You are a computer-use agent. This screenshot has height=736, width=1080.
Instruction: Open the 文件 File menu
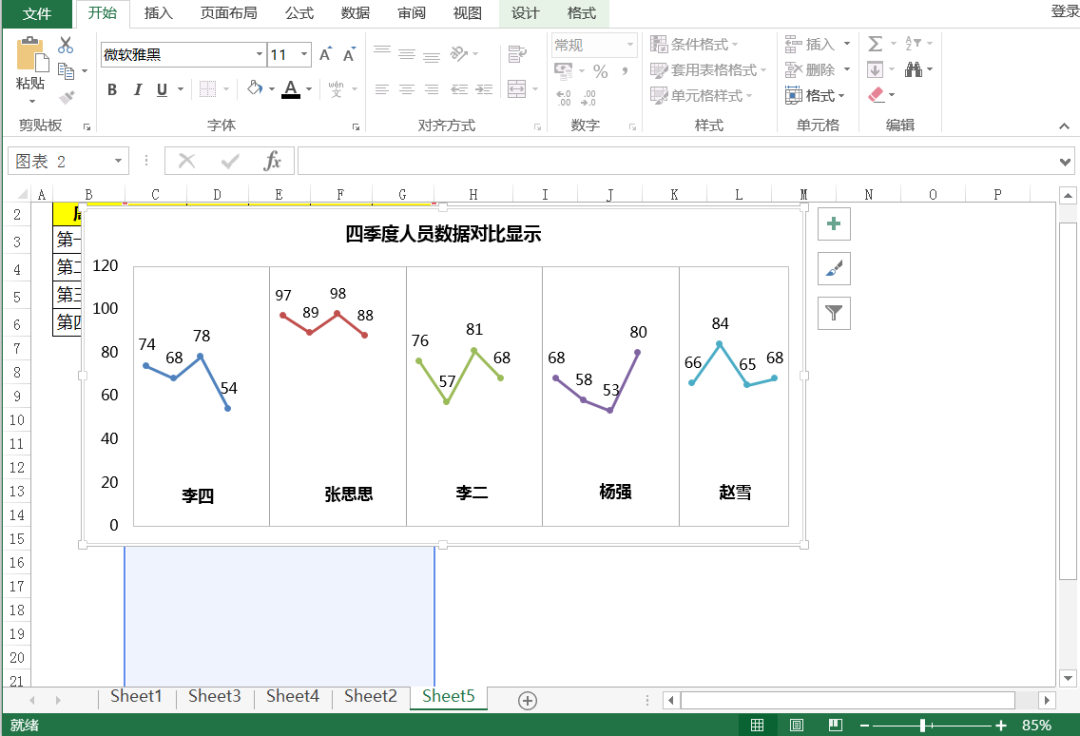click(x=37, y=14)
